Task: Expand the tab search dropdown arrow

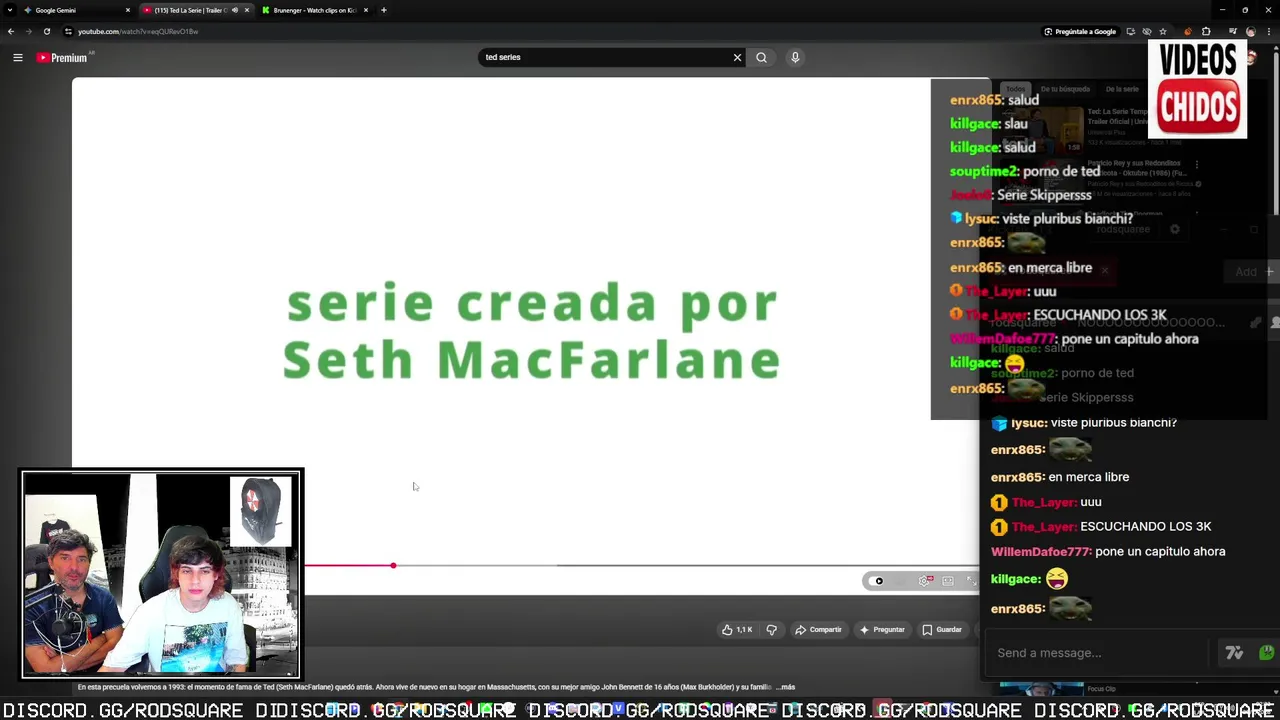Action: click(11, 10)
